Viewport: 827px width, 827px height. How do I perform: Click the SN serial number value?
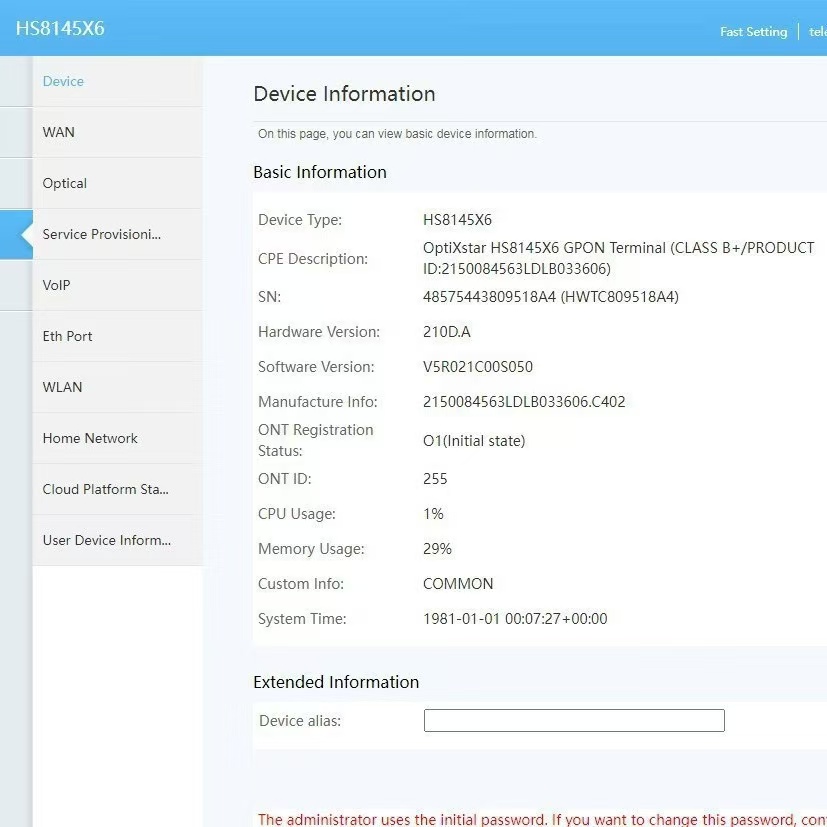[x=550, y=297]
